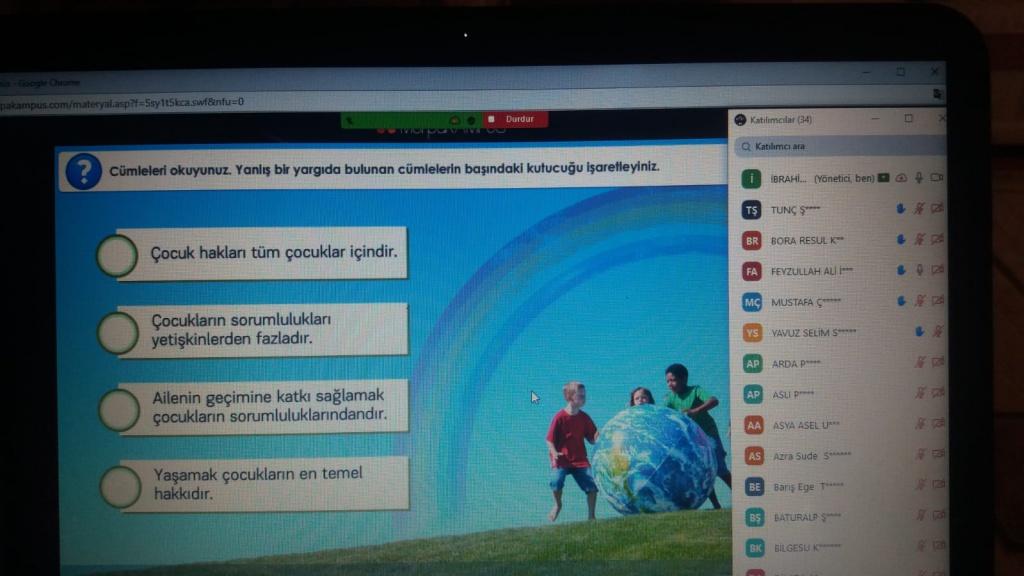Lower TUNÇ Ş's raised hand icon

pyautogui.click(x=901, y=209)
